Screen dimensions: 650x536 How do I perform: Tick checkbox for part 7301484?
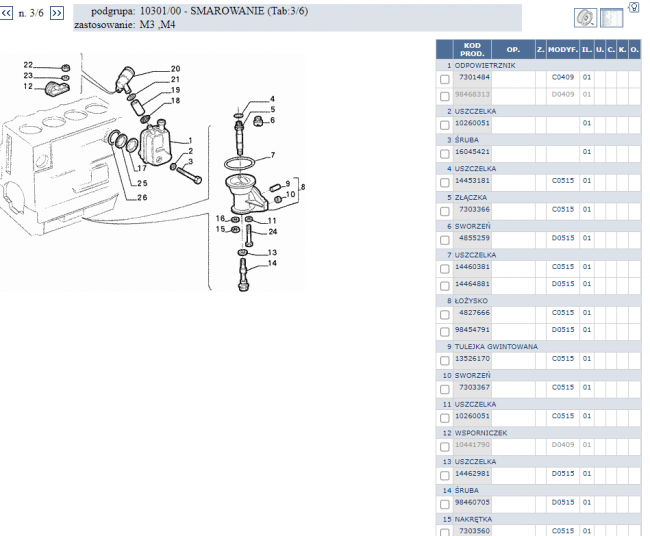coord(445,78)
